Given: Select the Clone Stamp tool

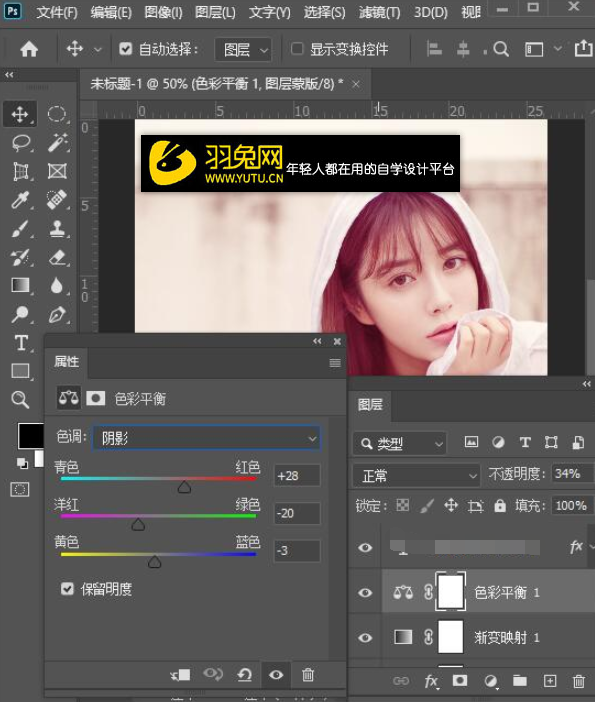Looking at the screenshot, I should tap(57, 229).
